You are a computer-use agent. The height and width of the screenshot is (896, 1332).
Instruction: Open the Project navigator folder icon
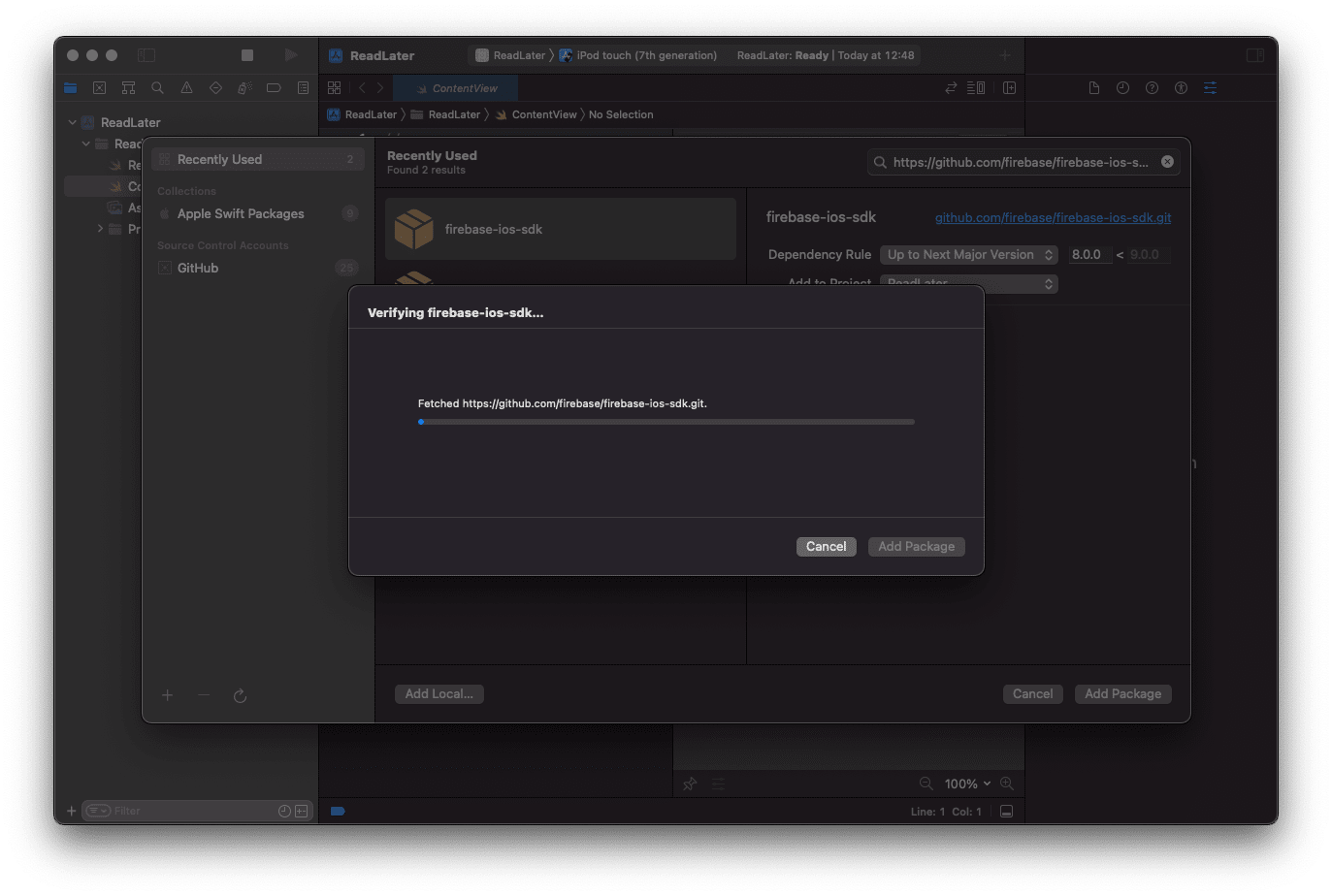[x=70, y=87]
